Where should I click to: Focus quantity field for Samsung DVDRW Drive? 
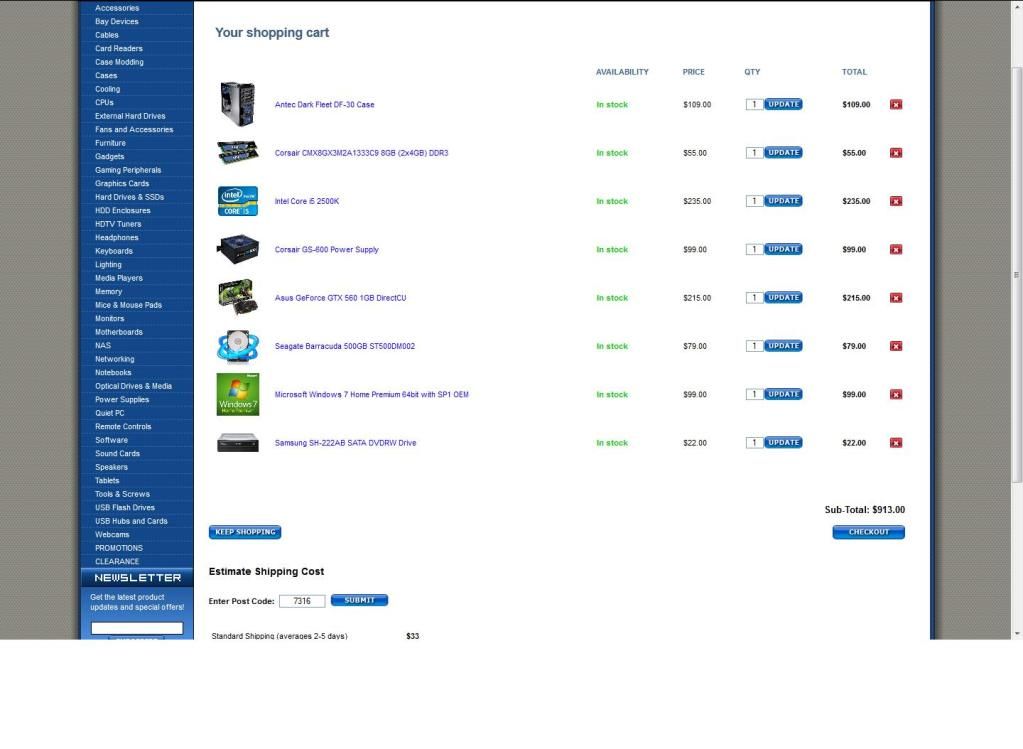pos(754,442)
